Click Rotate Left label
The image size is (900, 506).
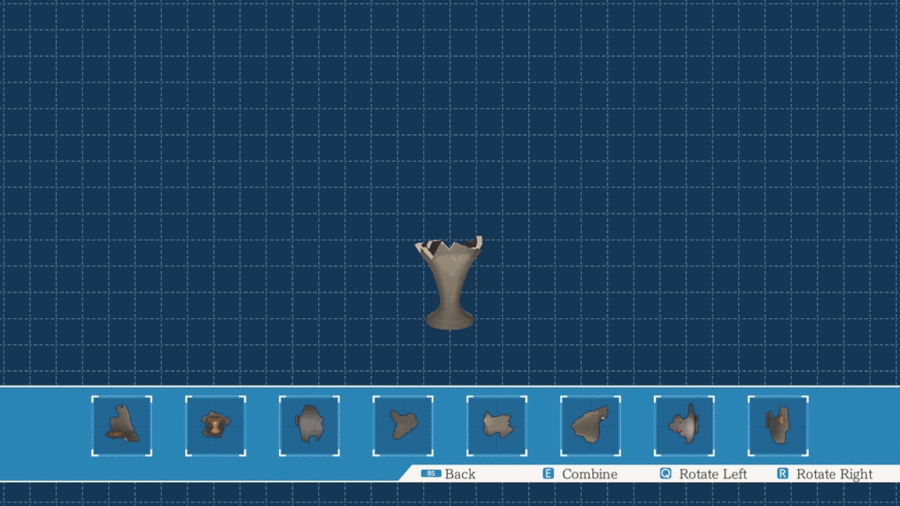(713, 474)
